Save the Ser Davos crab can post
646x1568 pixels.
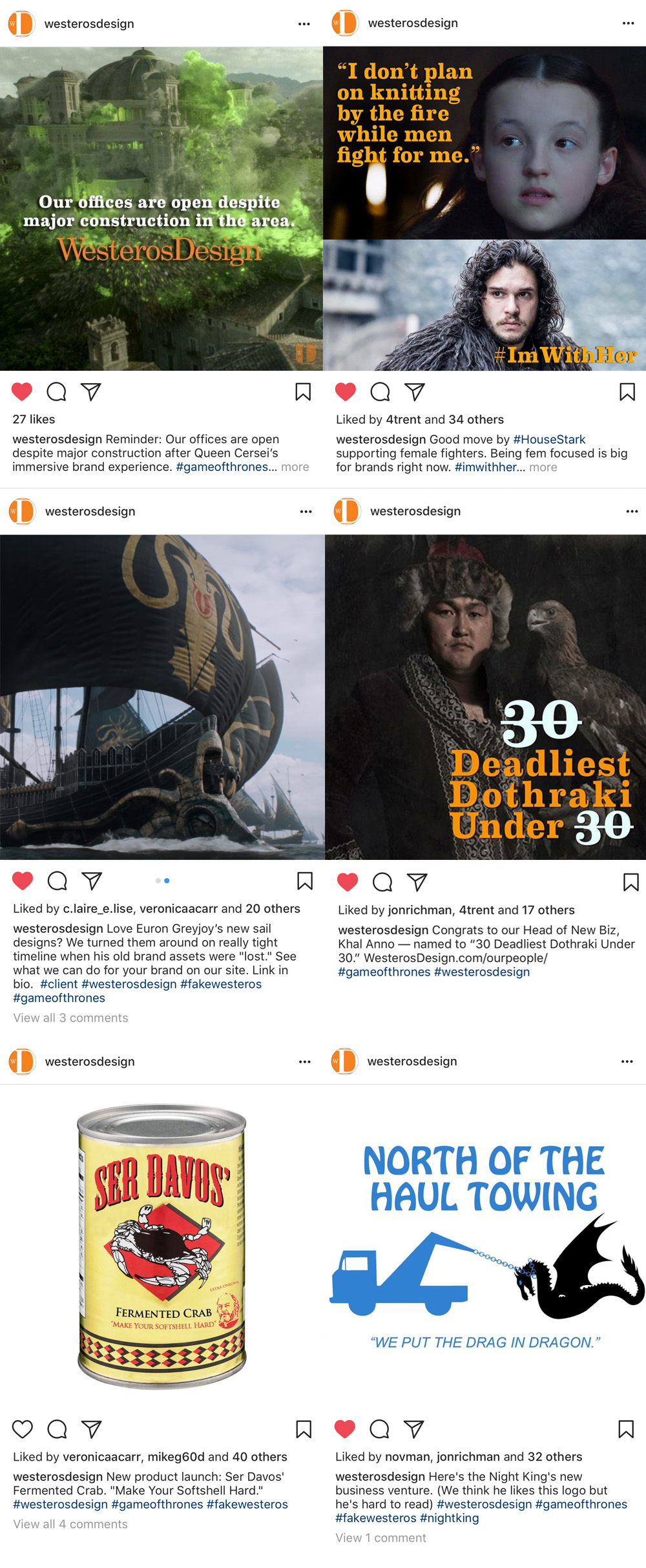[x=304, y=1428]
